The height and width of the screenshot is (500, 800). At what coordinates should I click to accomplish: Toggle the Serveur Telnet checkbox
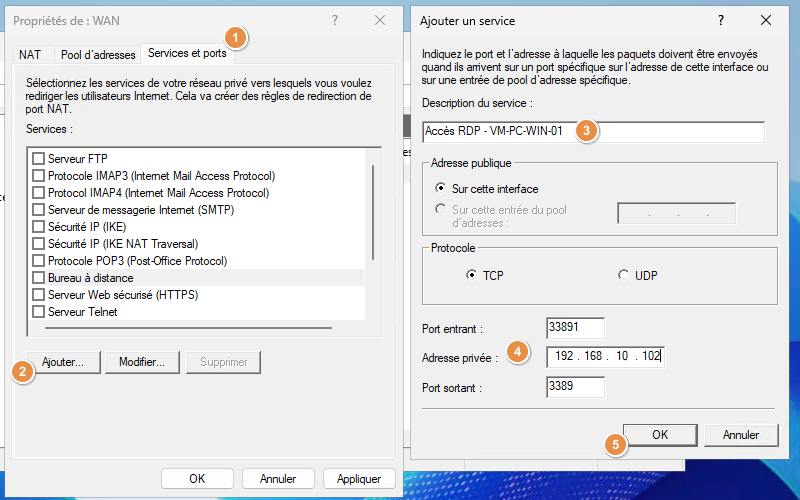tap(38, 312)
